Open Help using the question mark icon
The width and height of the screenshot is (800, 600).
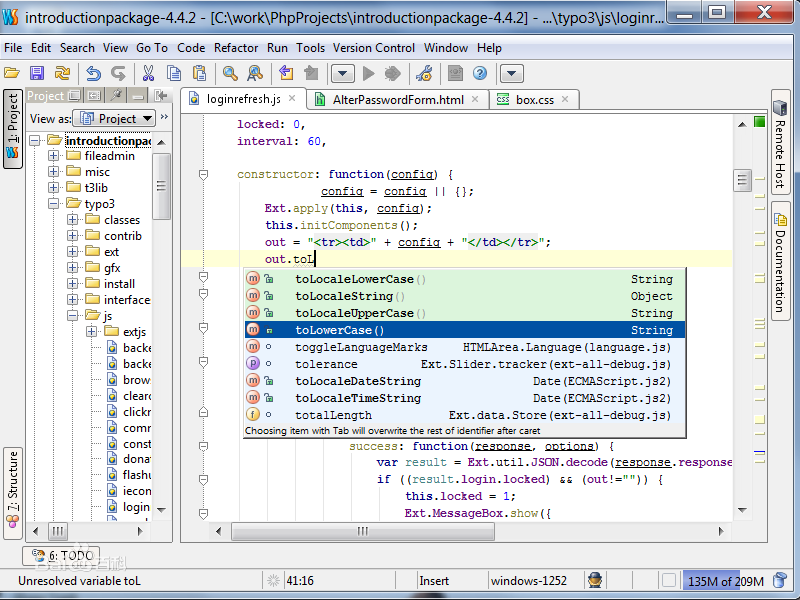coord(479,73)
